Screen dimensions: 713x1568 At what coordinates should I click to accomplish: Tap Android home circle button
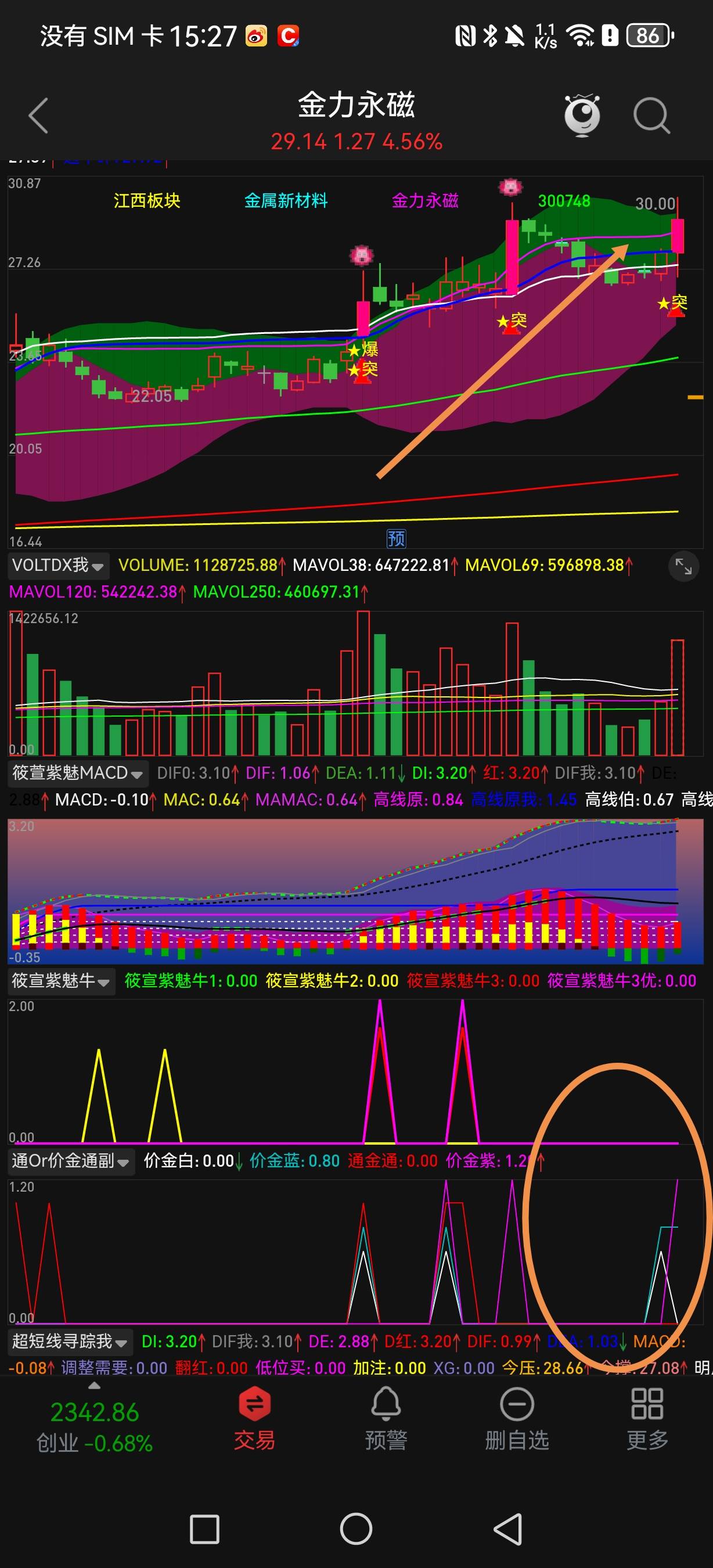click(x=356, y=1529)
